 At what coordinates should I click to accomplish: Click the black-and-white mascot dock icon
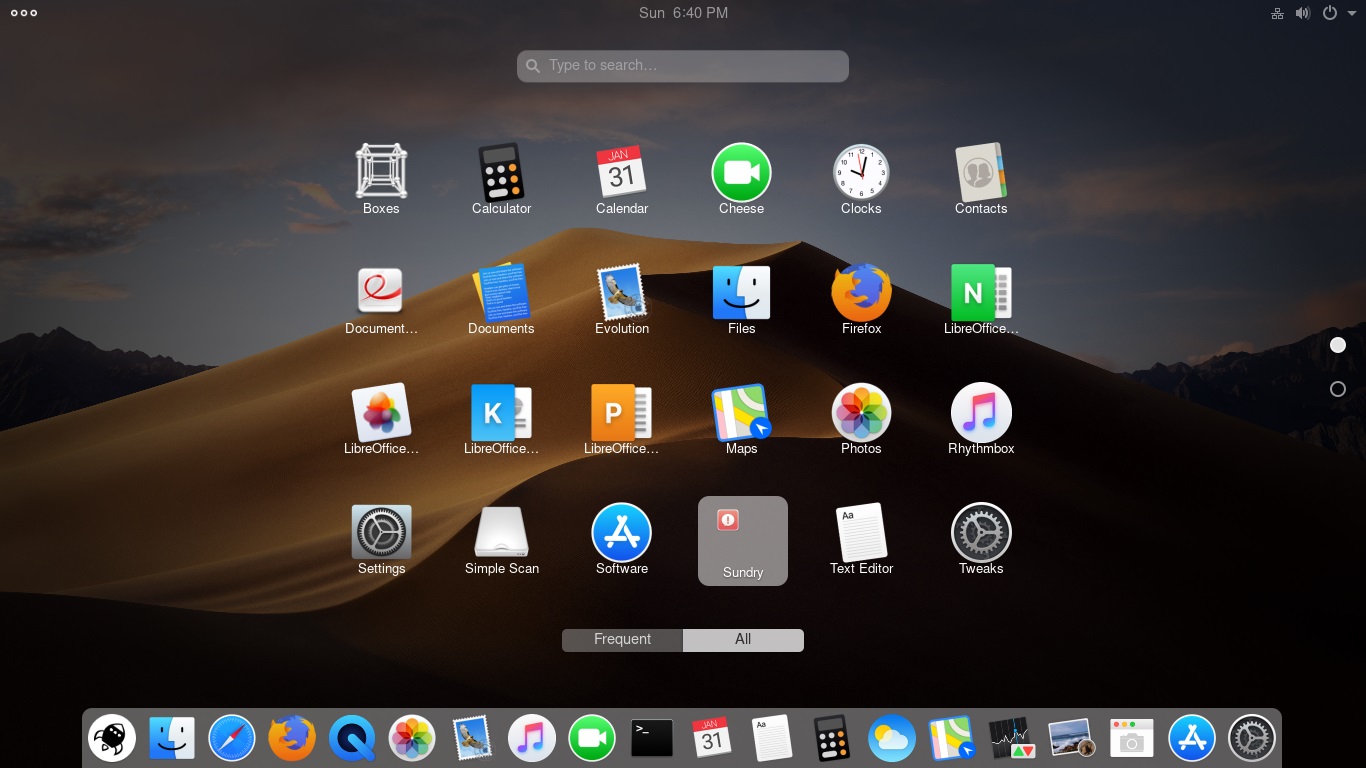click(x=112, y=740)
